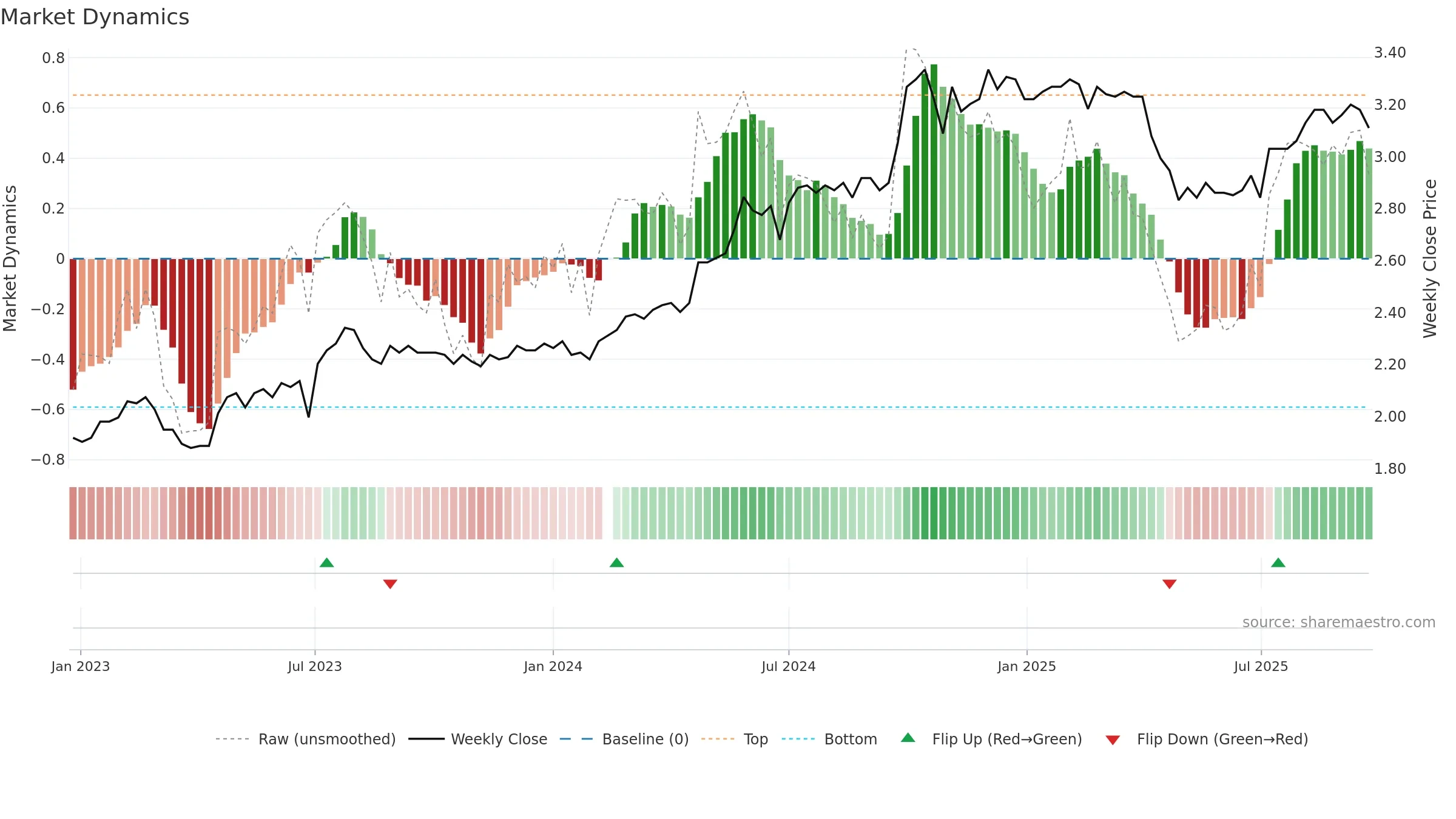1456x819 pixels.
Task: Click the Jan 2025 x-axis label
Action: [x=1027, y=666]
